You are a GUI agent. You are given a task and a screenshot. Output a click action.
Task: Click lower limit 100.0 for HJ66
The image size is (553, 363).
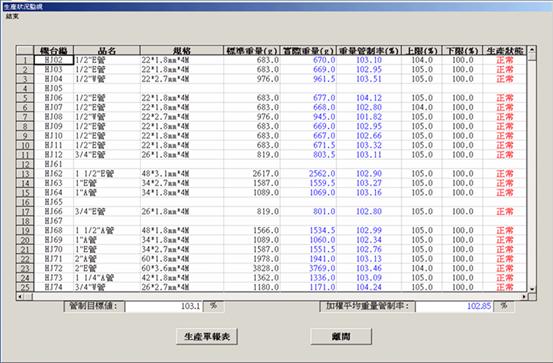[x=462, y=211]
